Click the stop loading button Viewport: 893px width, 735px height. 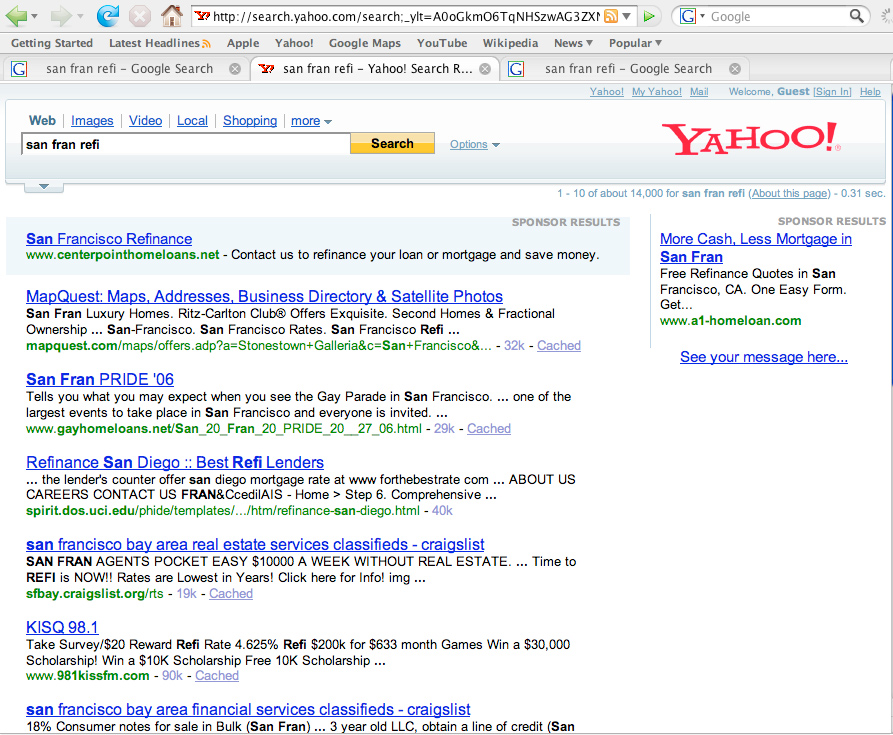(x=139, y=16)
